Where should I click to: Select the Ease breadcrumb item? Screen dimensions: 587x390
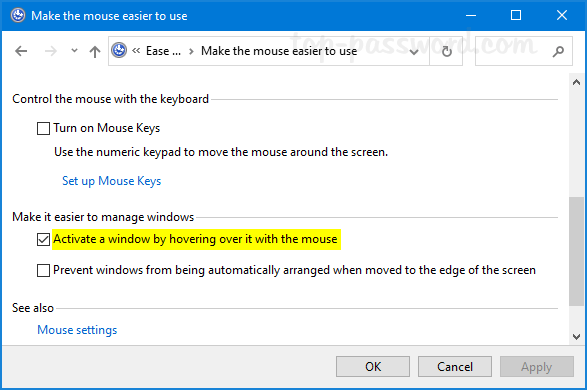point(163,51)
